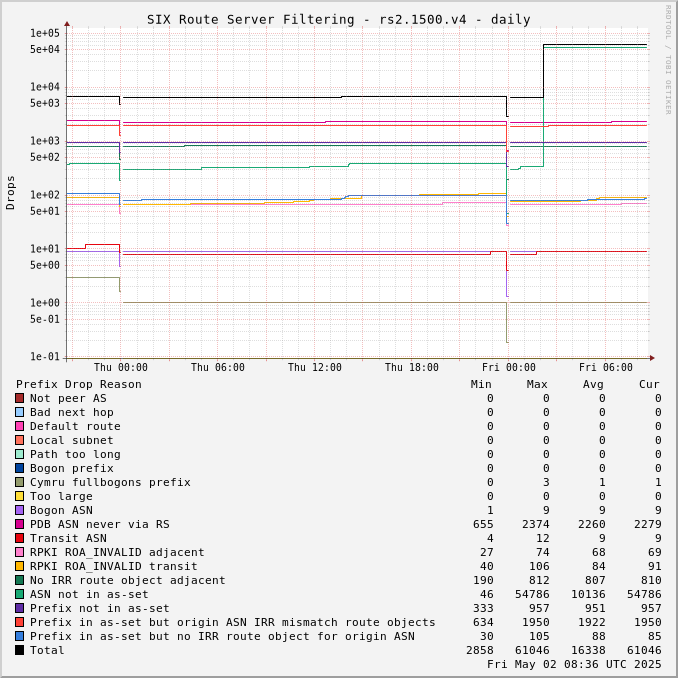Viewport: 678px width, 678px height.
Task: Select the Bogon prefix blue swatch
Action: pyautogui.click(x=19, y=468)
